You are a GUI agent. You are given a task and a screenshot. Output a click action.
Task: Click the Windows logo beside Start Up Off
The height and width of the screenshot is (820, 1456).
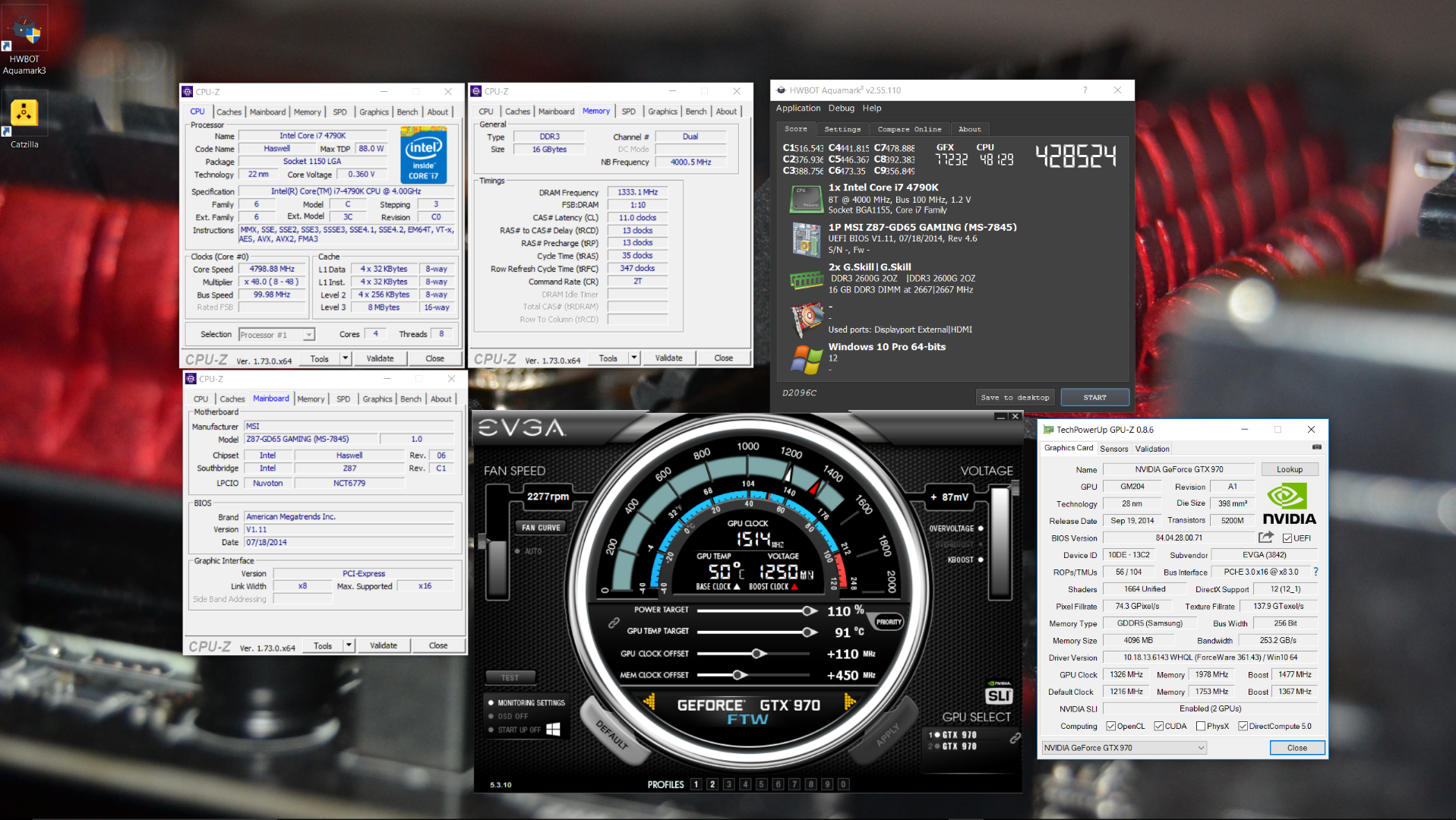[553, 729]
